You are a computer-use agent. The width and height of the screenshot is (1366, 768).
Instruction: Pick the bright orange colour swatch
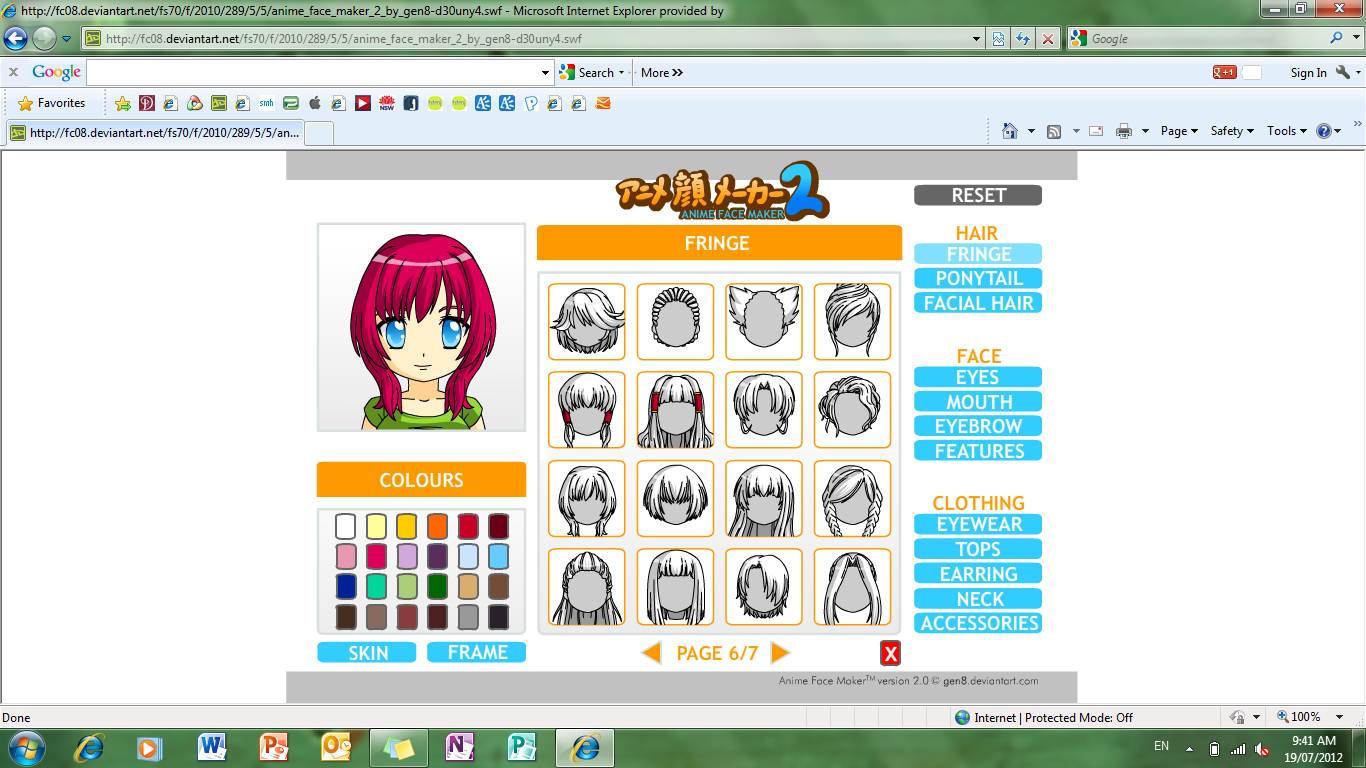437,526
